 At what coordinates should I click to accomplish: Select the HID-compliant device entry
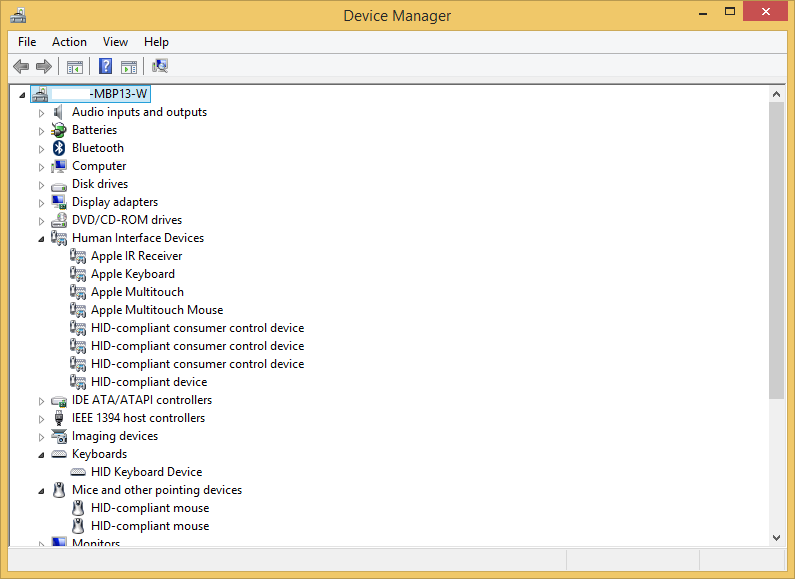click(149, 382)
